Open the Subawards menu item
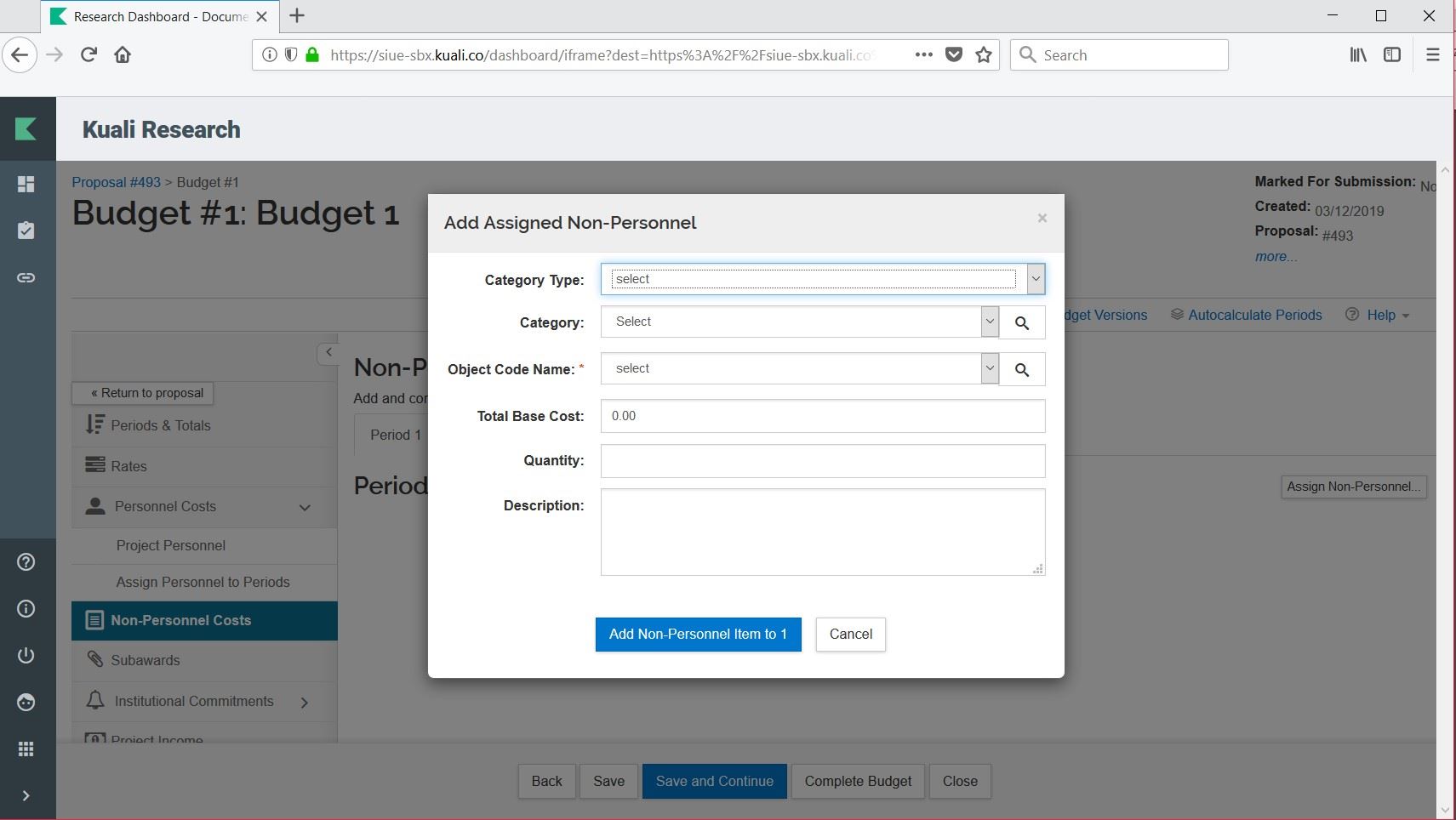The width and height of the screenshot is (1456, 820). pos(146,660)
